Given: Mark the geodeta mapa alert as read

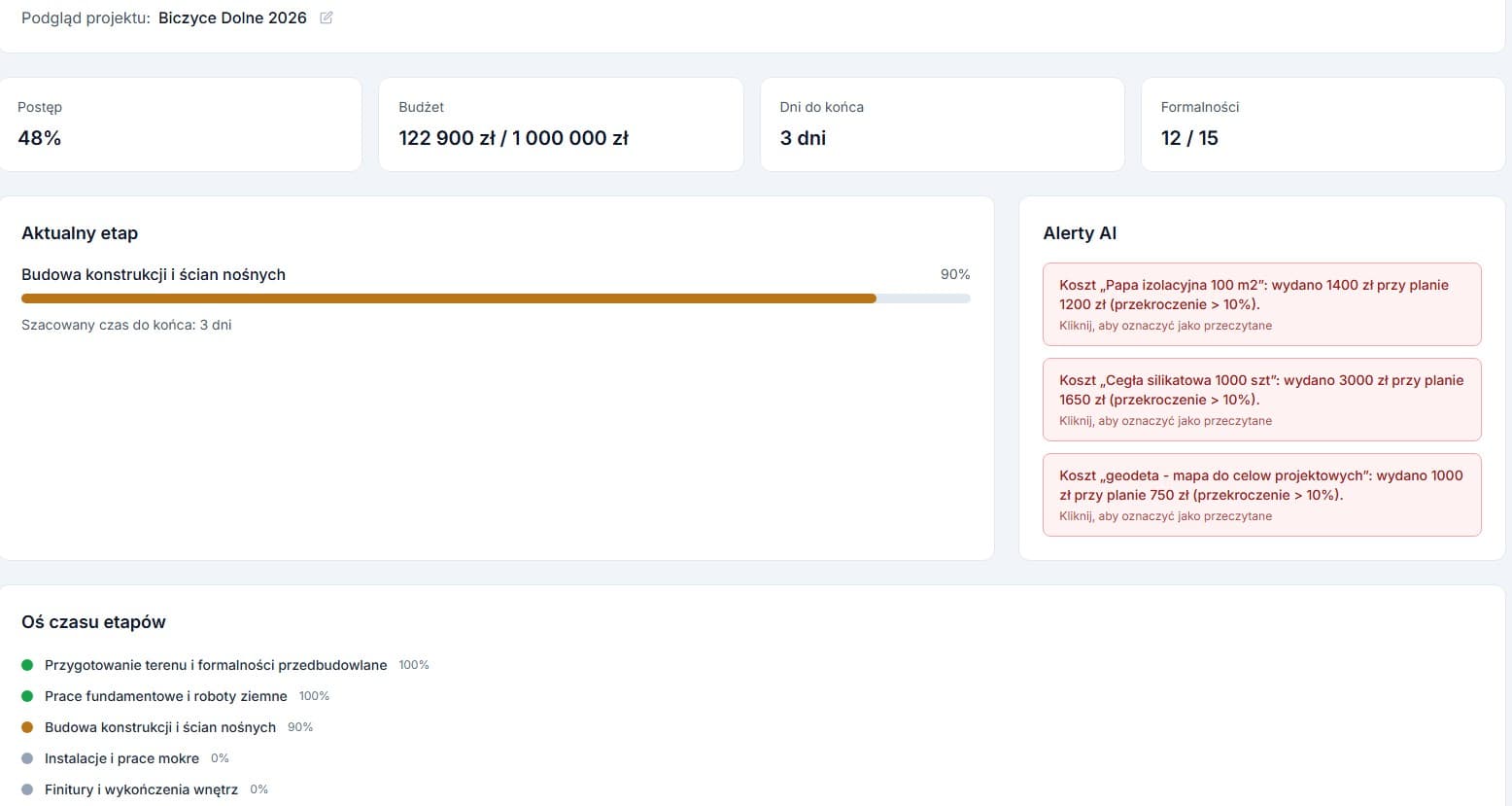Looking at the screenshot, I should point(1261,495).
